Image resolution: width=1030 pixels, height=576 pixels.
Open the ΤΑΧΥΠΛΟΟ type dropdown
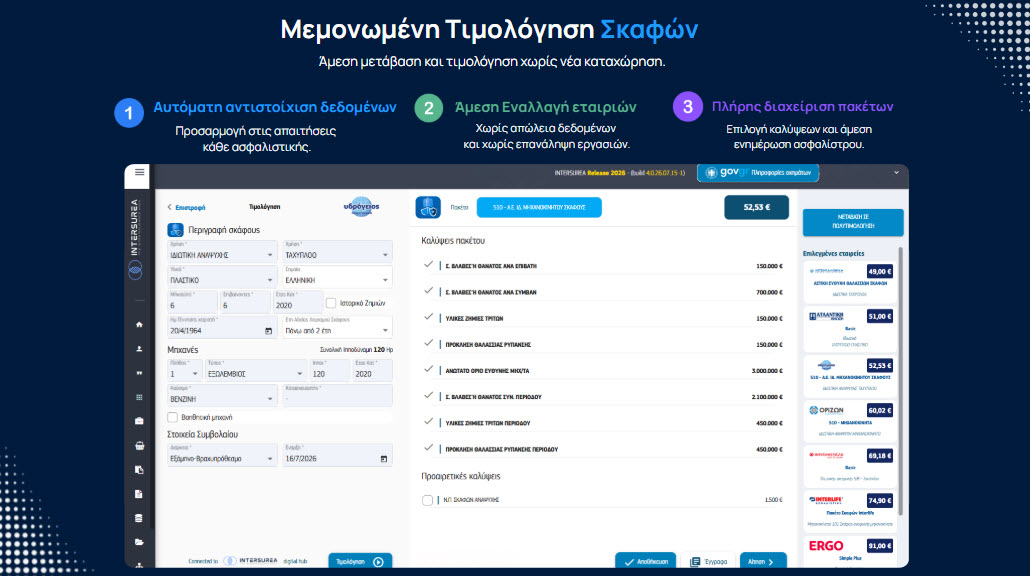[x=337, y=252]
